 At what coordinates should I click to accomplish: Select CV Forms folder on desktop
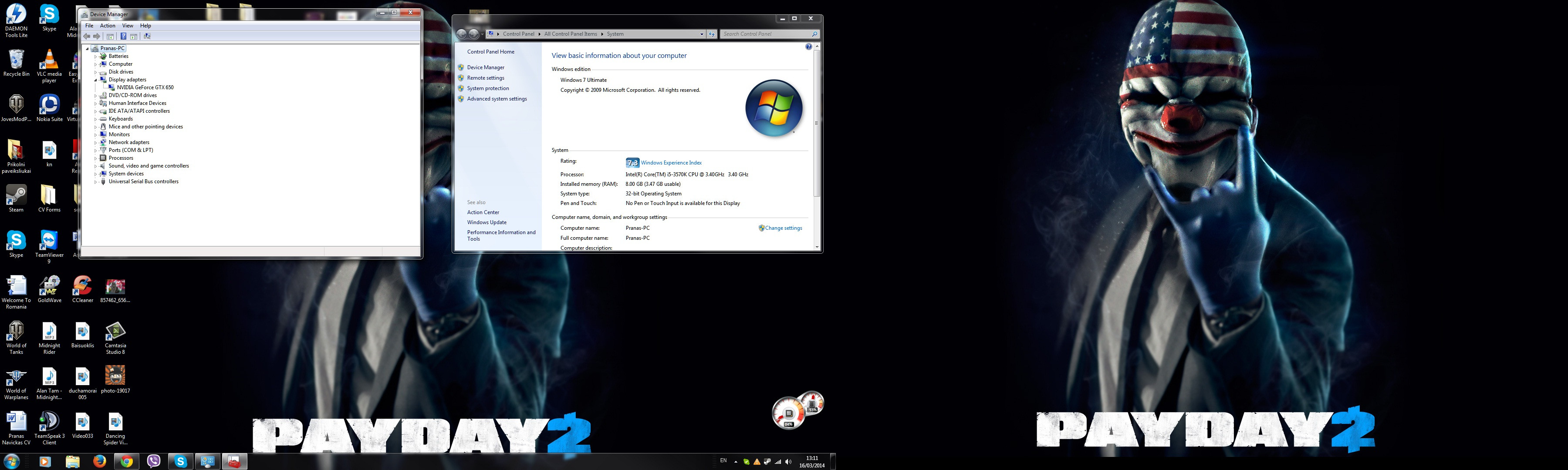[x=49, y=199]
